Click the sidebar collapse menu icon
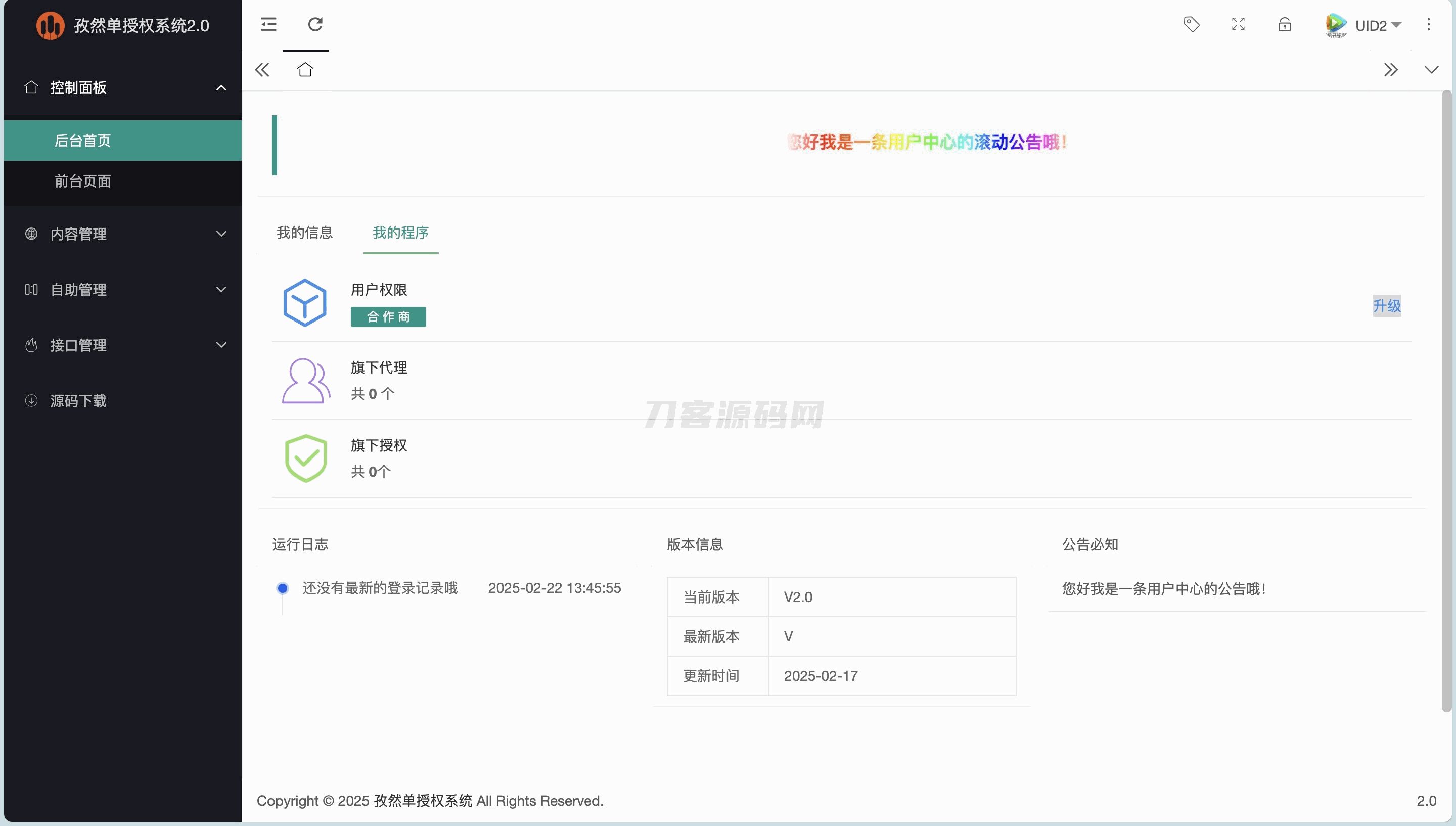Screen dimensions: 1456x826 coord(268,24)
